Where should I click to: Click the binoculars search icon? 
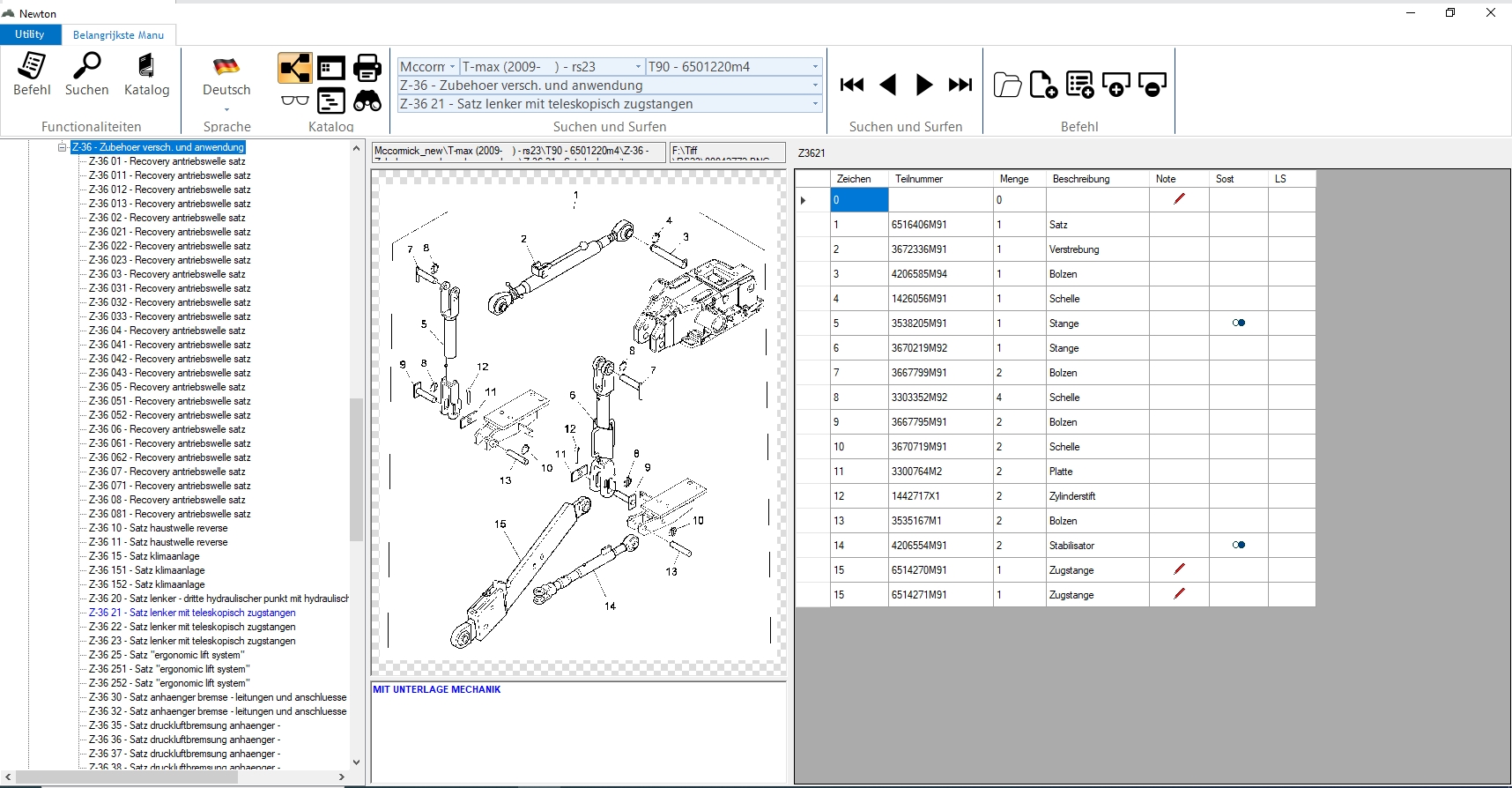[x=367, y=100]
